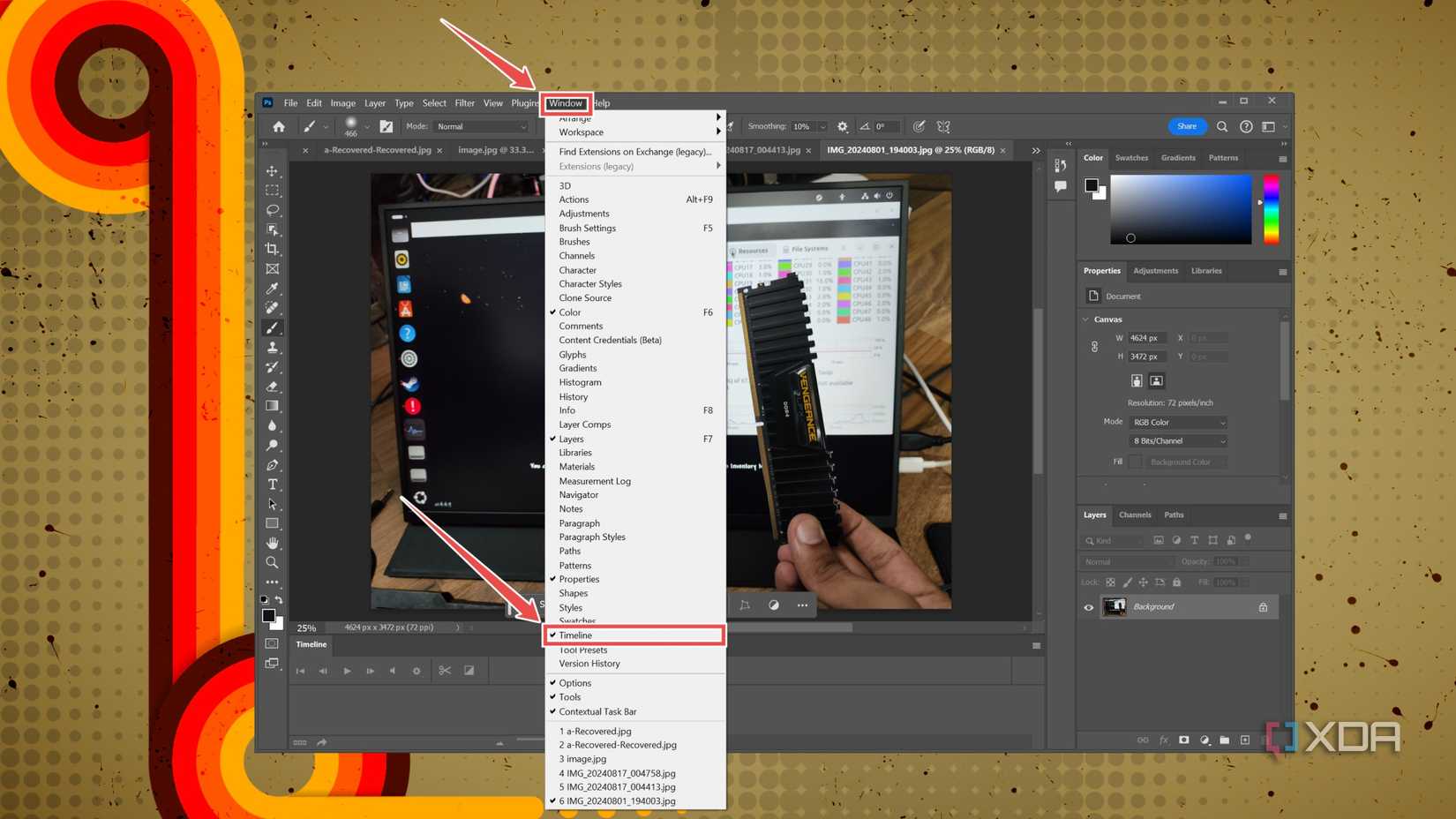Hide the Background layer eye icon
This screenshot has height=819, width=1456.
pyautogui.click(x=1088, y=607)
